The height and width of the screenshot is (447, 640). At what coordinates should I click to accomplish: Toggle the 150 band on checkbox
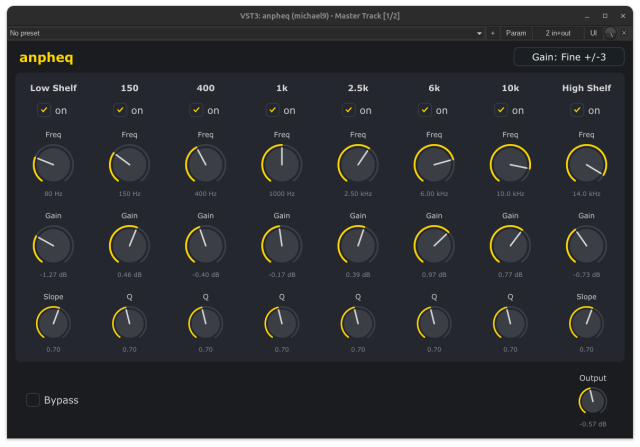tap(120, 110)
